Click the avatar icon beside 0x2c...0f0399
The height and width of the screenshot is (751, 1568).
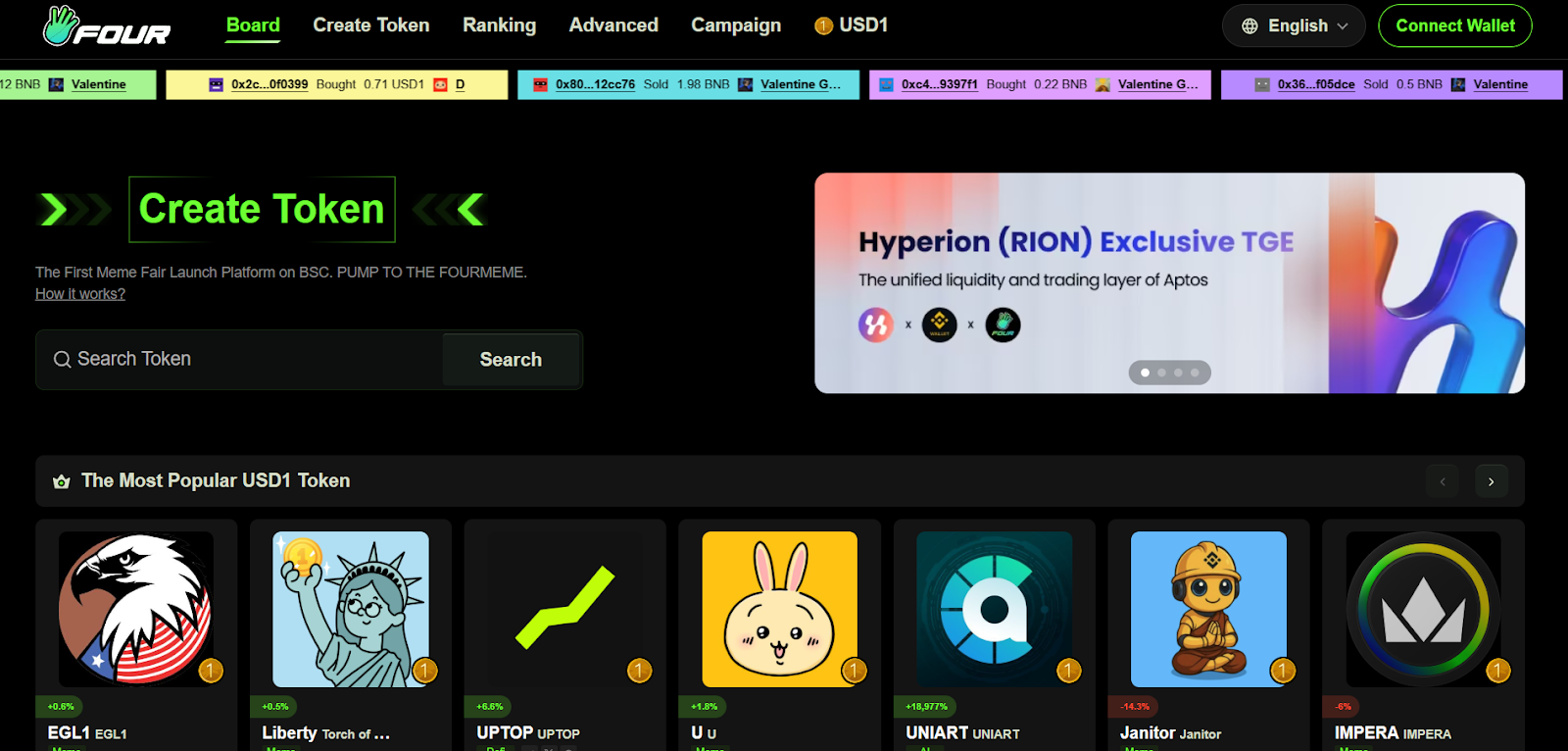pos(217,84)
